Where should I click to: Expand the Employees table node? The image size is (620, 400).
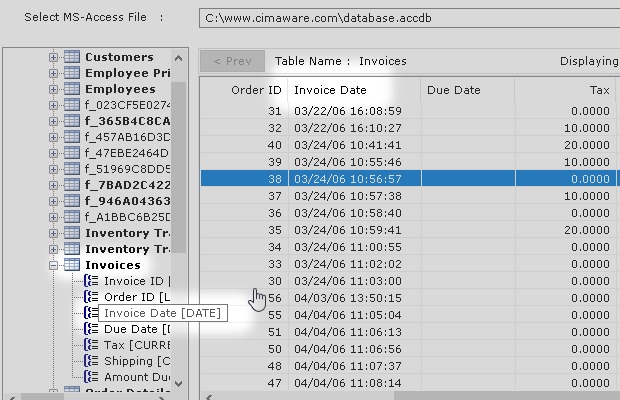click(x=54, y=89)
